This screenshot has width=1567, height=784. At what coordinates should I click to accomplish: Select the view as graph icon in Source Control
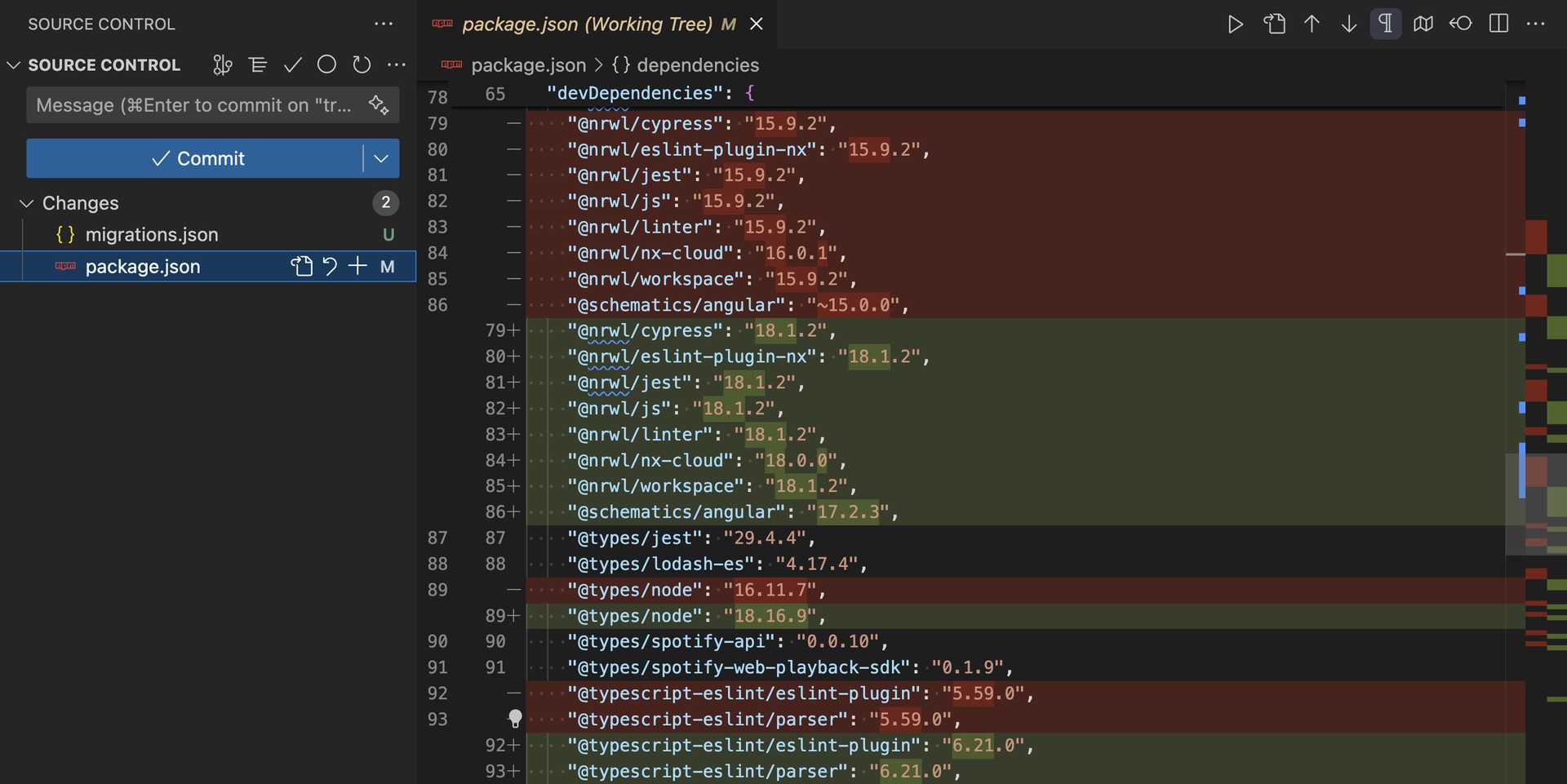click(x=221, y=64)
